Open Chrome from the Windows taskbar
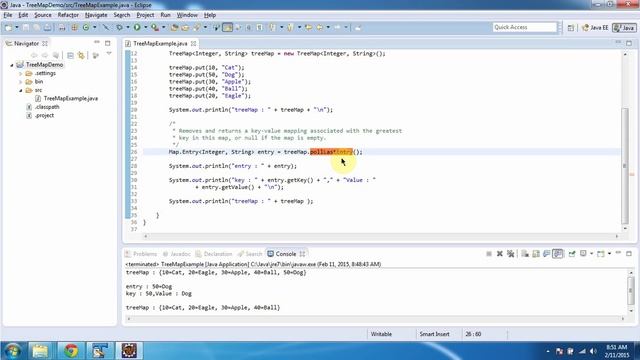This screenshot has width=640, height=360. click(x=71, y=351)
